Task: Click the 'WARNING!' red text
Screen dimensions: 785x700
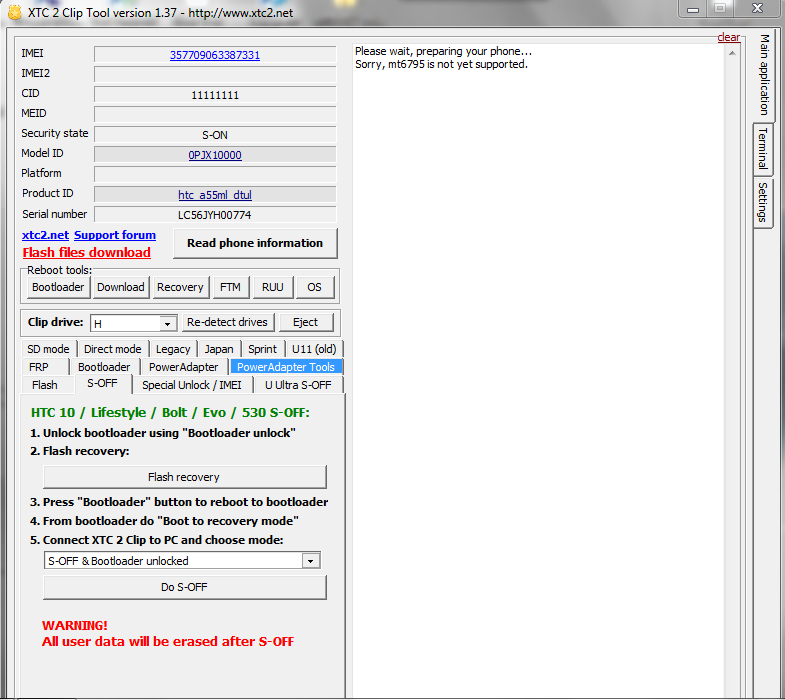Action: coord(75,625)
